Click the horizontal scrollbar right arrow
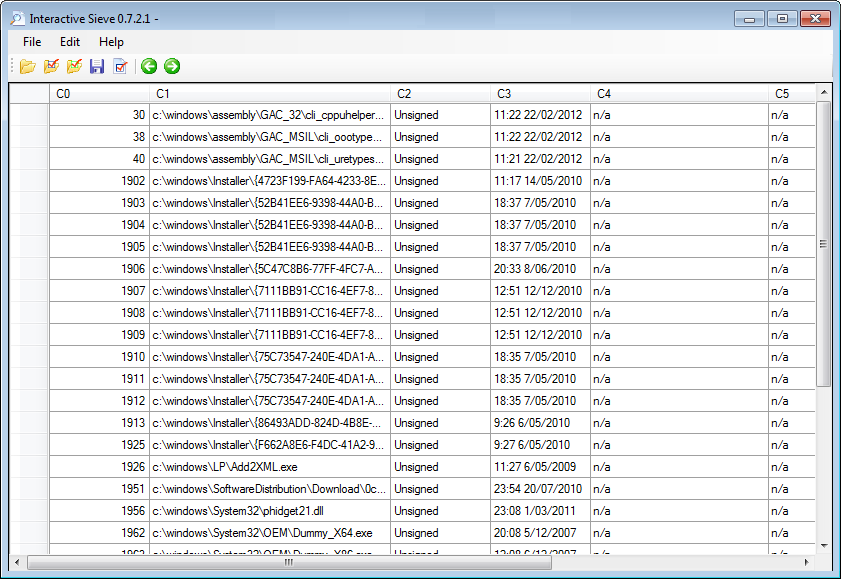This screenshot has width=841, height=579. click(x=808, y=562)
